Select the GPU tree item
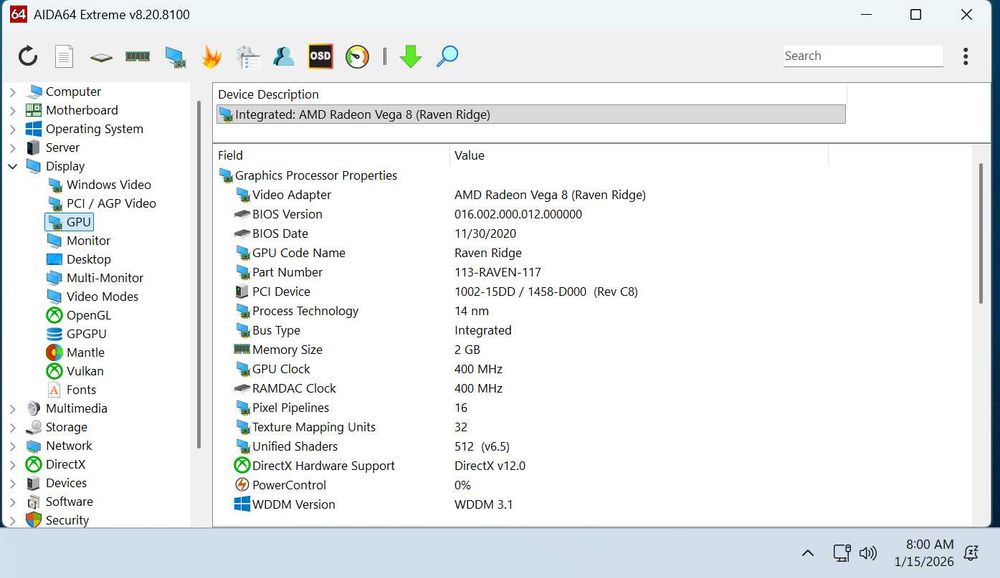Image resolution: width=1000 pixels, height=578 pixels. (x=69, y=221)
